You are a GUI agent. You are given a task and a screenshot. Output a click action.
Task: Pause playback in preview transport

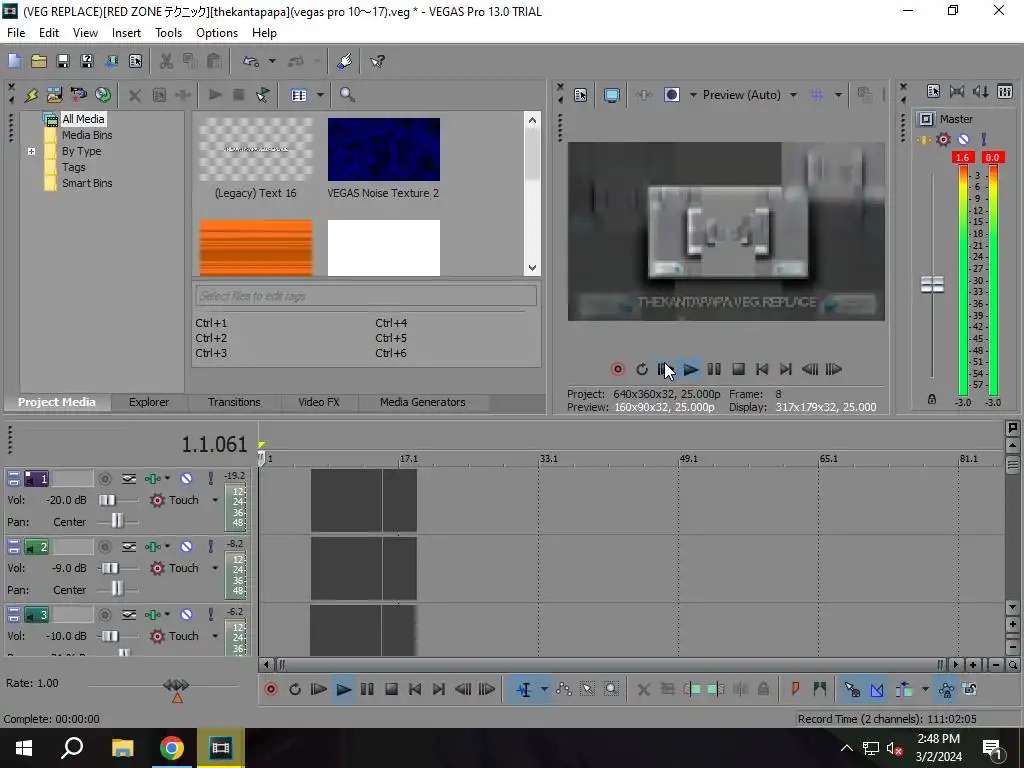point(714,369)
